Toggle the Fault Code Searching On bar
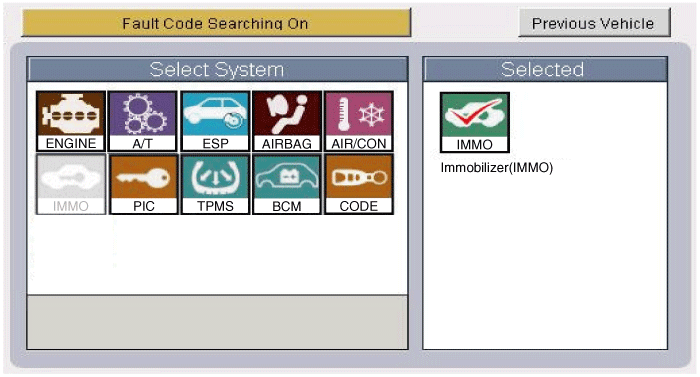Image resolution: width=700 pixels, height=377 pixels. (x=216, y=23)
